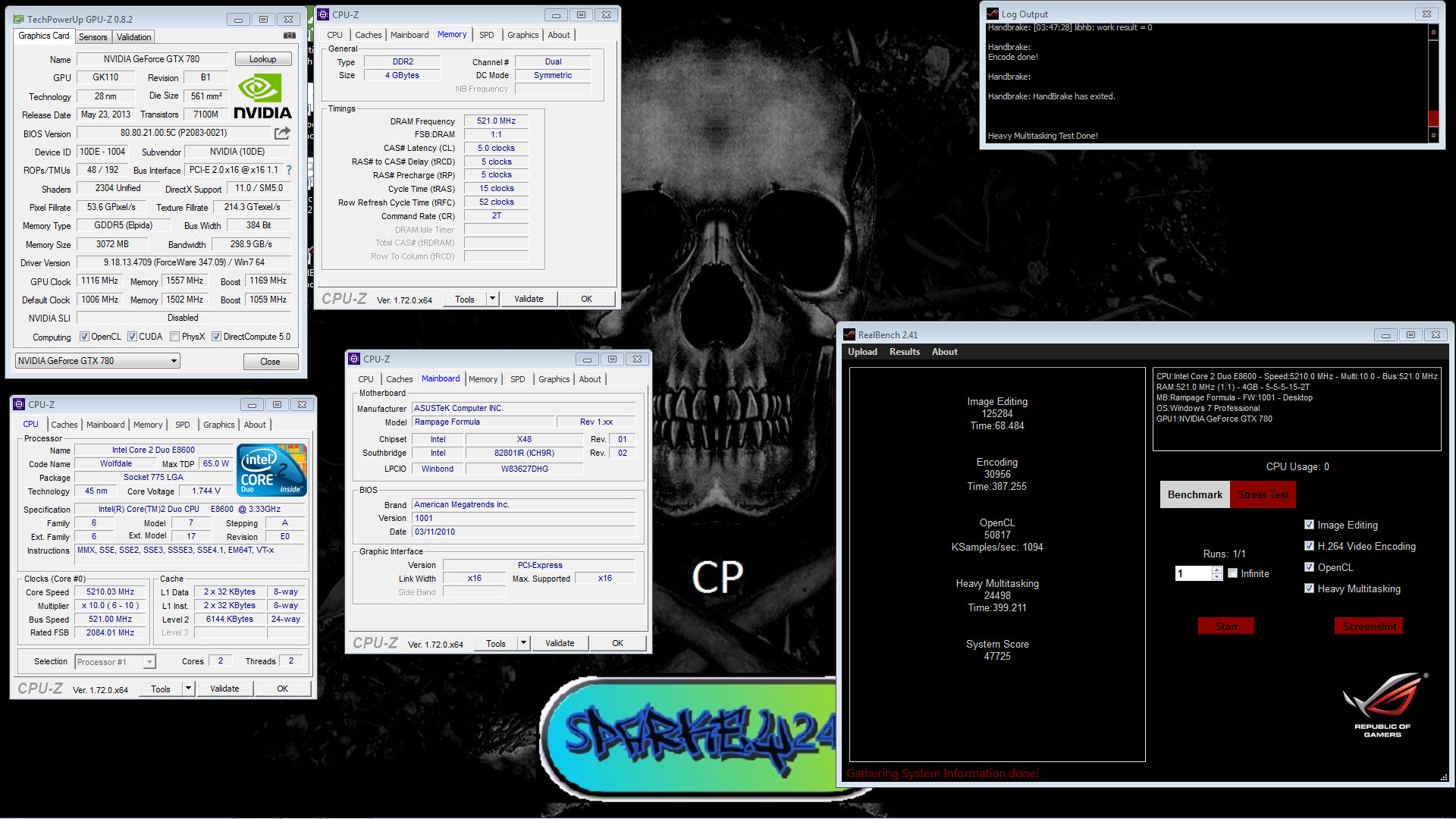Open Tools dropdown arrow in CPU-Z Memory window
This screenshot has width=1456, height=819.
[x=492, y=299]
